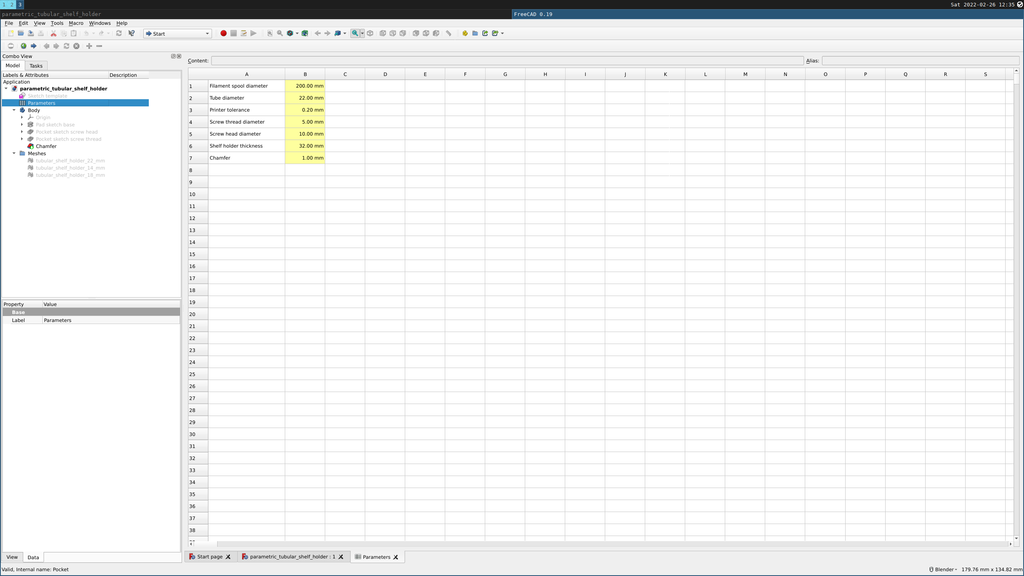Close the Start page tab

(228, 557)
